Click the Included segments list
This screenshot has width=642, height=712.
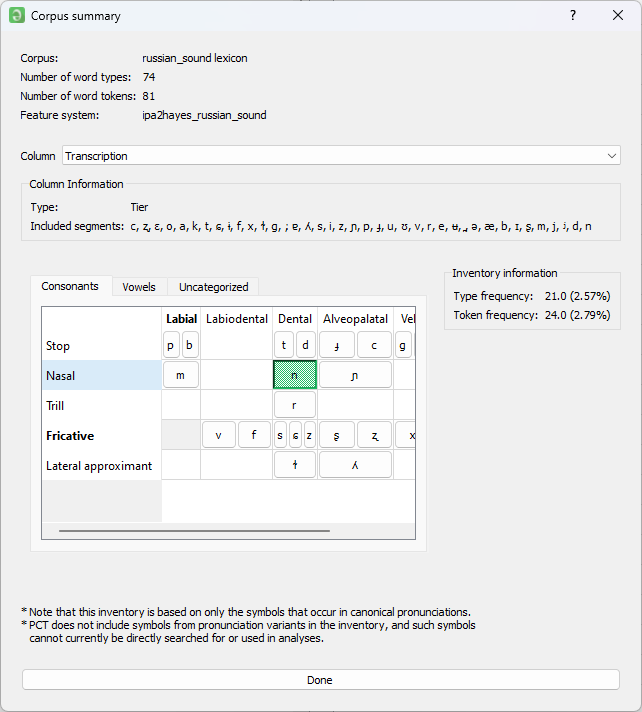[361, 226]
